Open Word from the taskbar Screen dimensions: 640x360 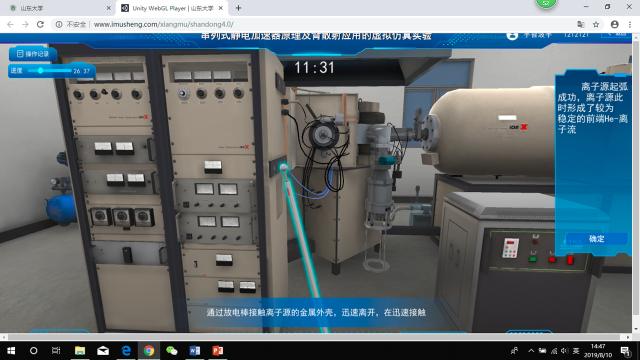pos(195,351)
